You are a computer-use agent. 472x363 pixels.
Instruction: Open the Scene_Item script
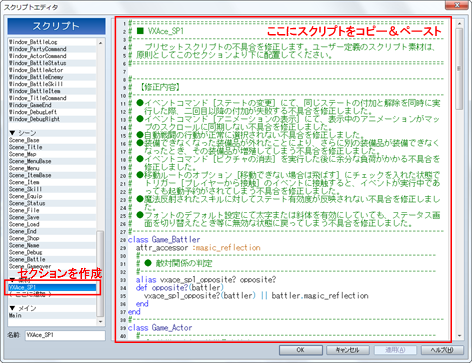point(52,182)
